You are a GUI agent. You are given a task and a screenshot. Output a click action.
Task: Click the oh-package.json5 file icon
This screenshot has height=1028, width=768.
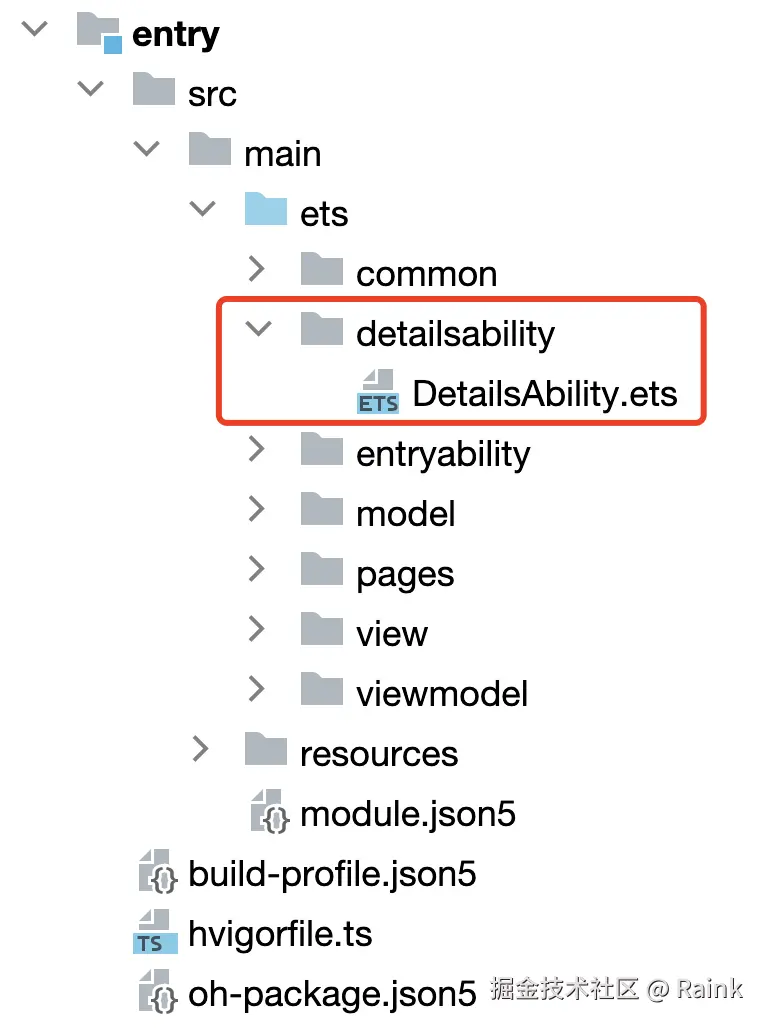pos(157,993)
